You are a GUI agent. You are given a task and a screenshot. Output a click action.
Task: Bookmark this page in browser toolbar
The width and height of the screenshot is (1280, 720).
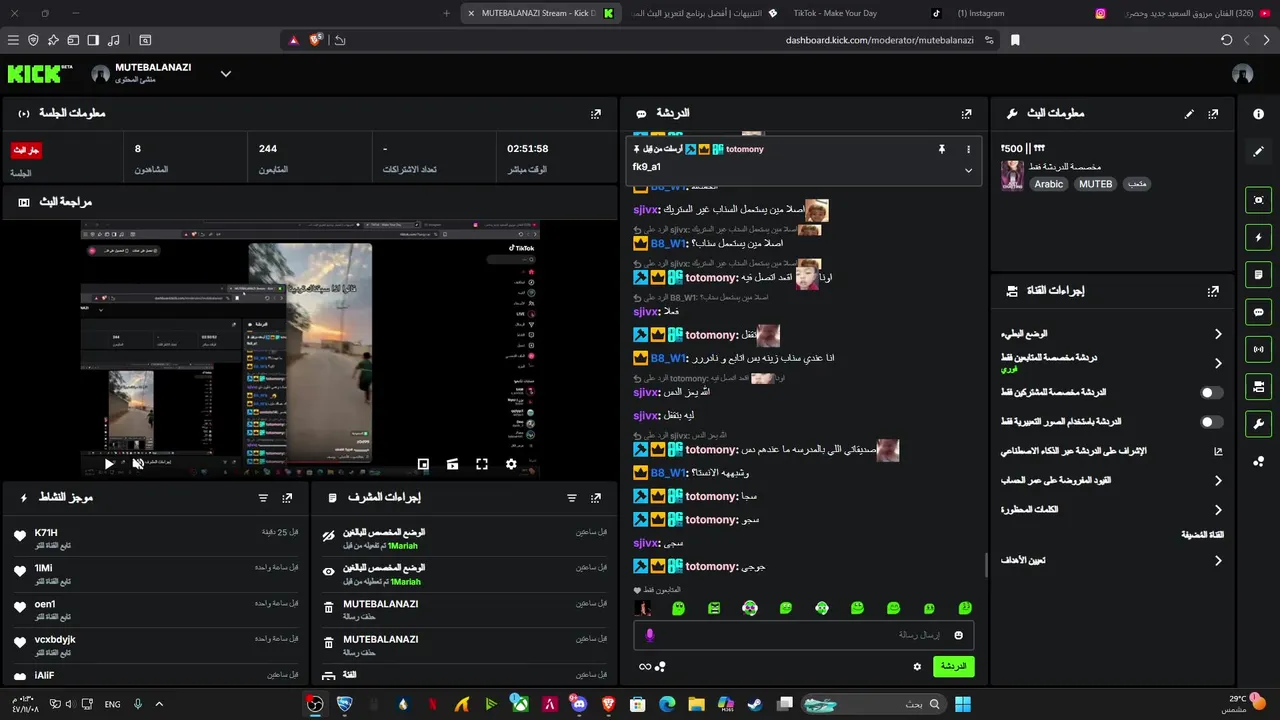pyautogui.click(x=1015, y=40)
